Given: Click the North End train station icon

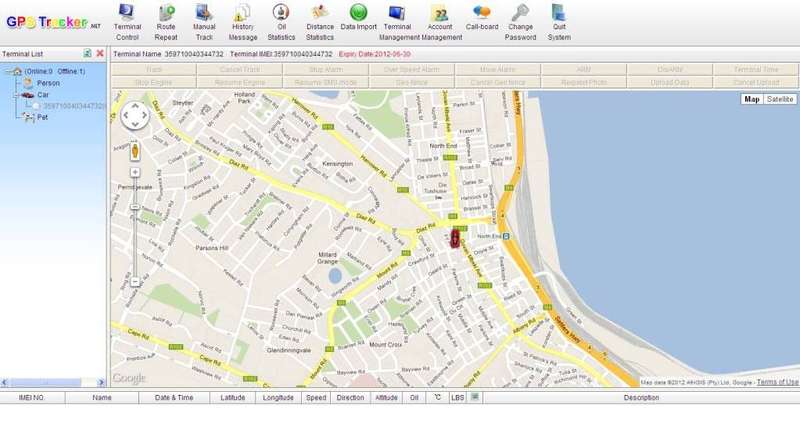Looking at the screenshot, I should (506, 236).
